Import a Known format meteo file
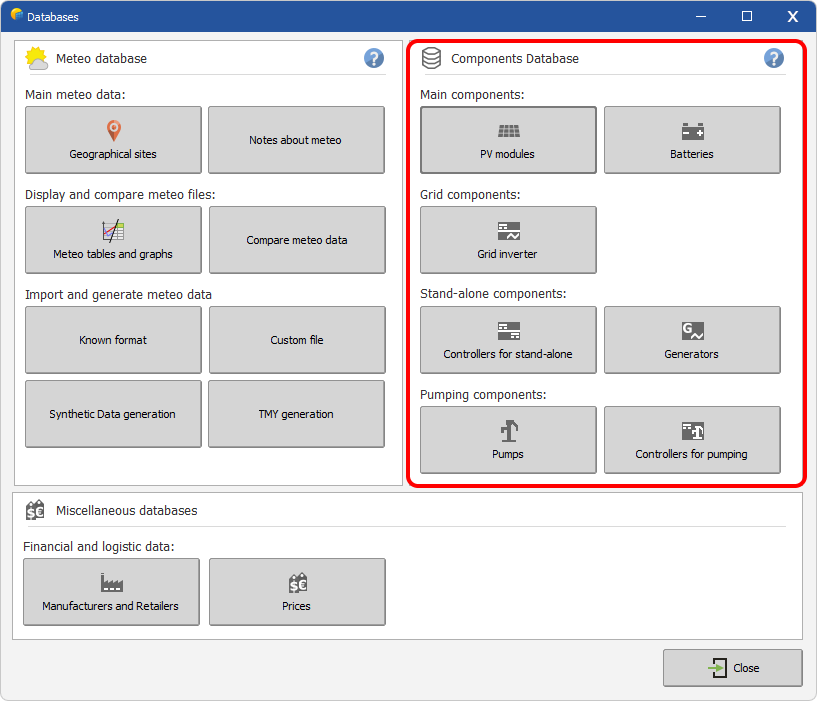Viewport: 817px width, 701px height. click(113, 340)
